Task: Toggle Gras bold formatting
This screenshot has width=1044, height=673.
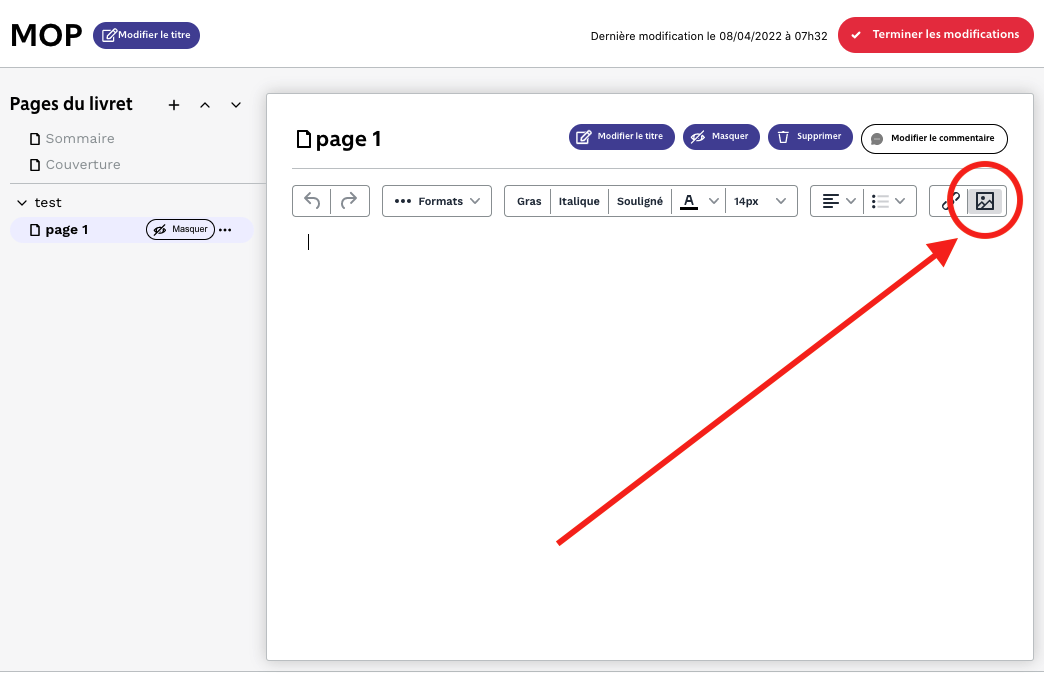Action: click(x=528, y=201)
